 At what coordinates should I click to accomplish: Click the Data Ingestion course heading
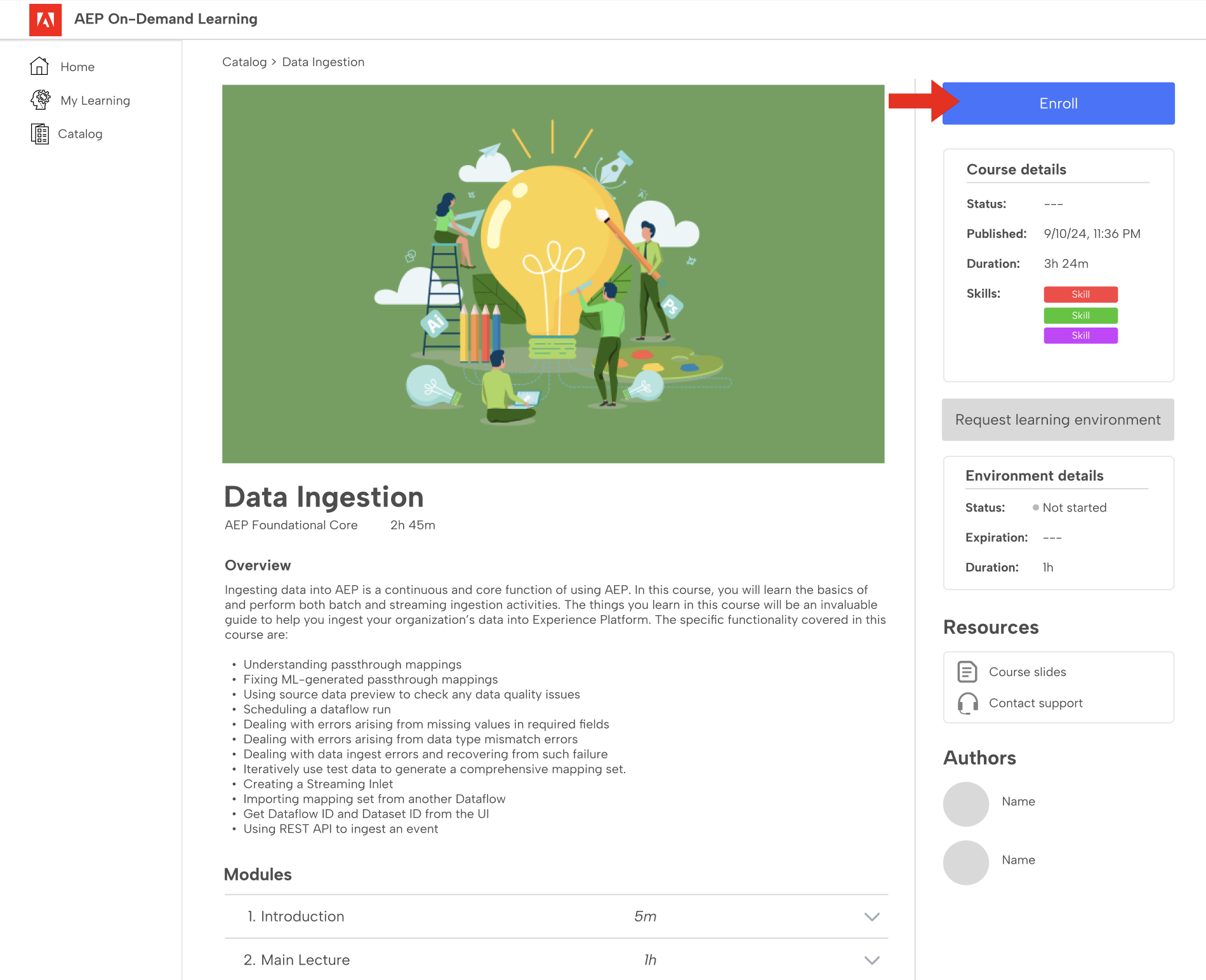pyautogui.click(x=324, y=496)
